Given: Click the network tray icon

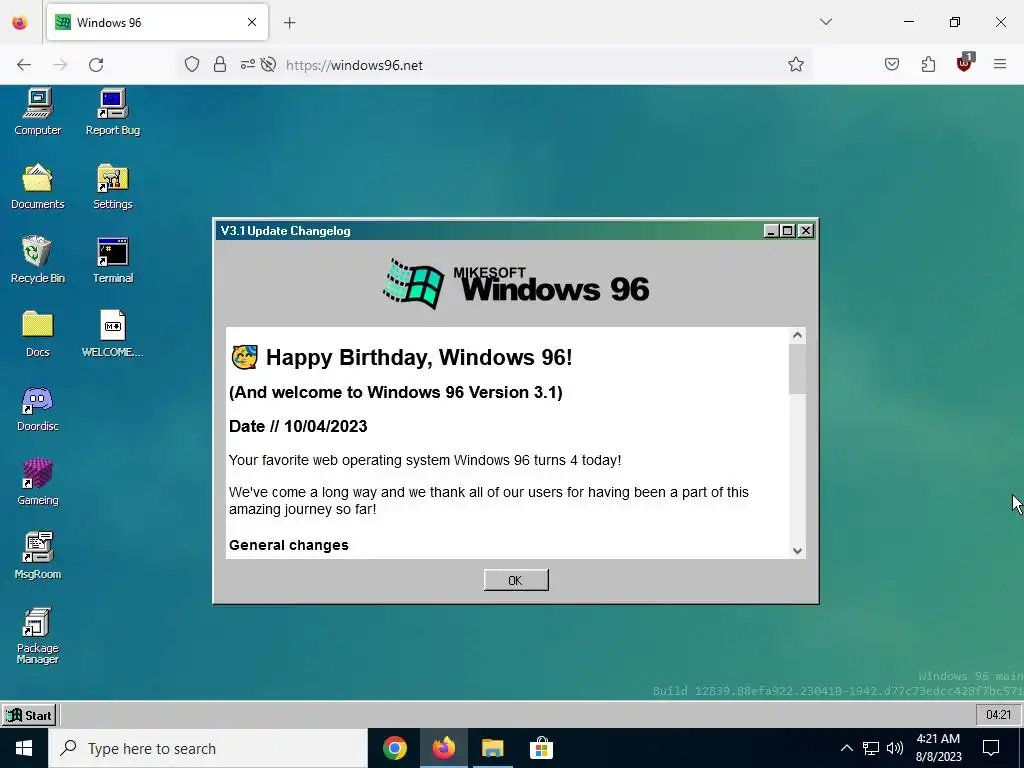Looking at the screenshot, I should tap(871, 748).
